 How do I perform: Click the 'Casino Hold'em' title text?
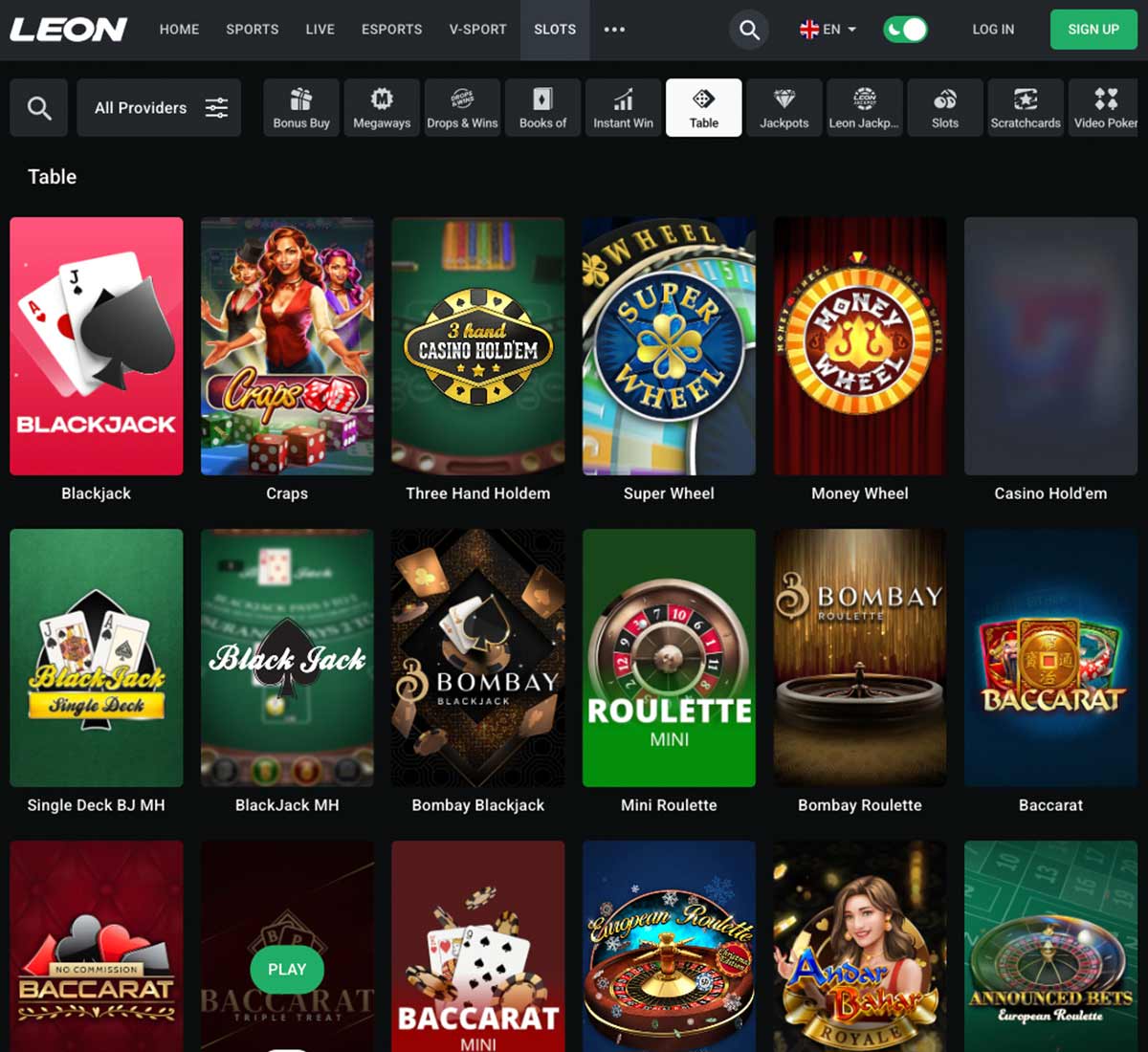(1050, 493)
